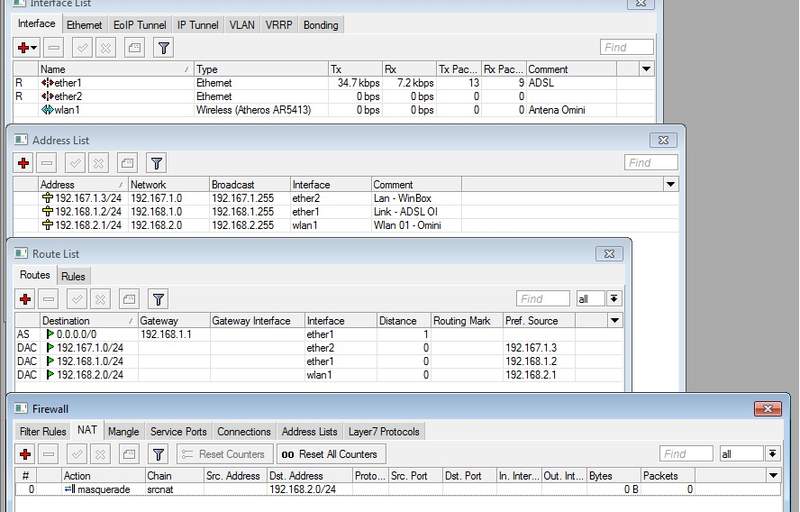Add new route with plus in Route List
This screenshot has height=512, width=800.
(x=25, y=299)
